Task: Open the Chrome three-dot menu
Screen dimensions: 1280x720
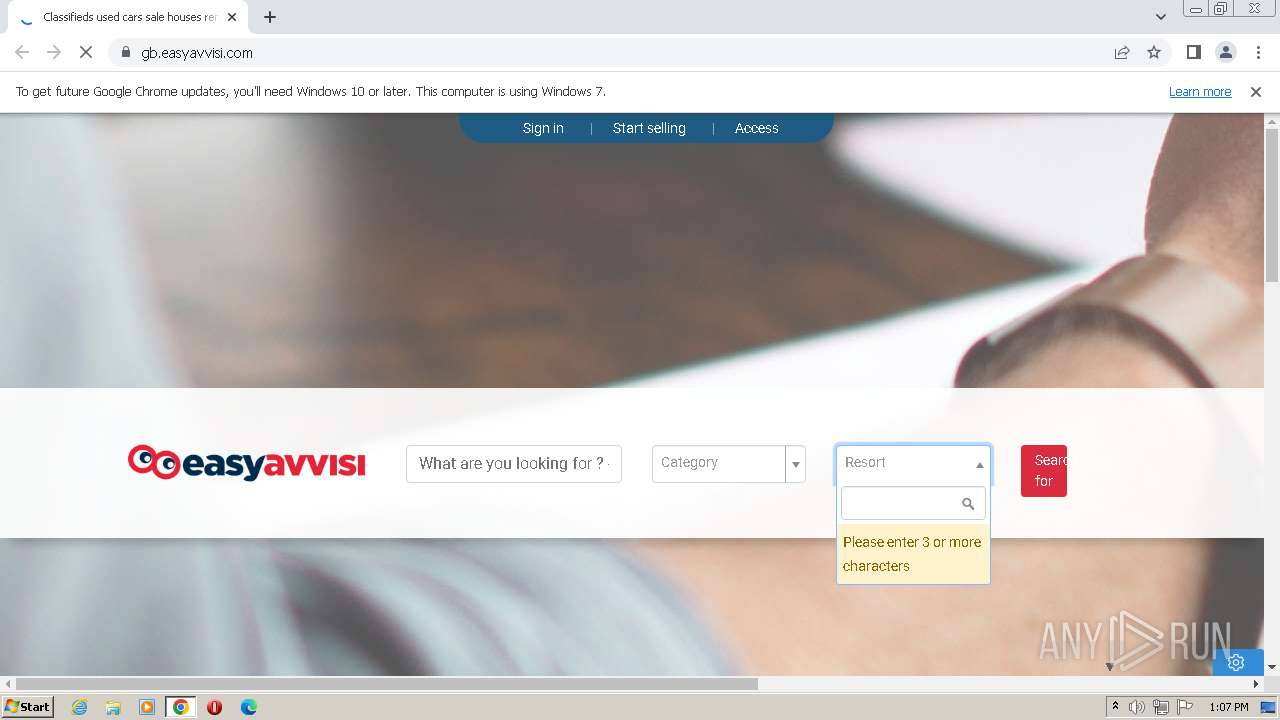Action: [x=1256, y=52]
